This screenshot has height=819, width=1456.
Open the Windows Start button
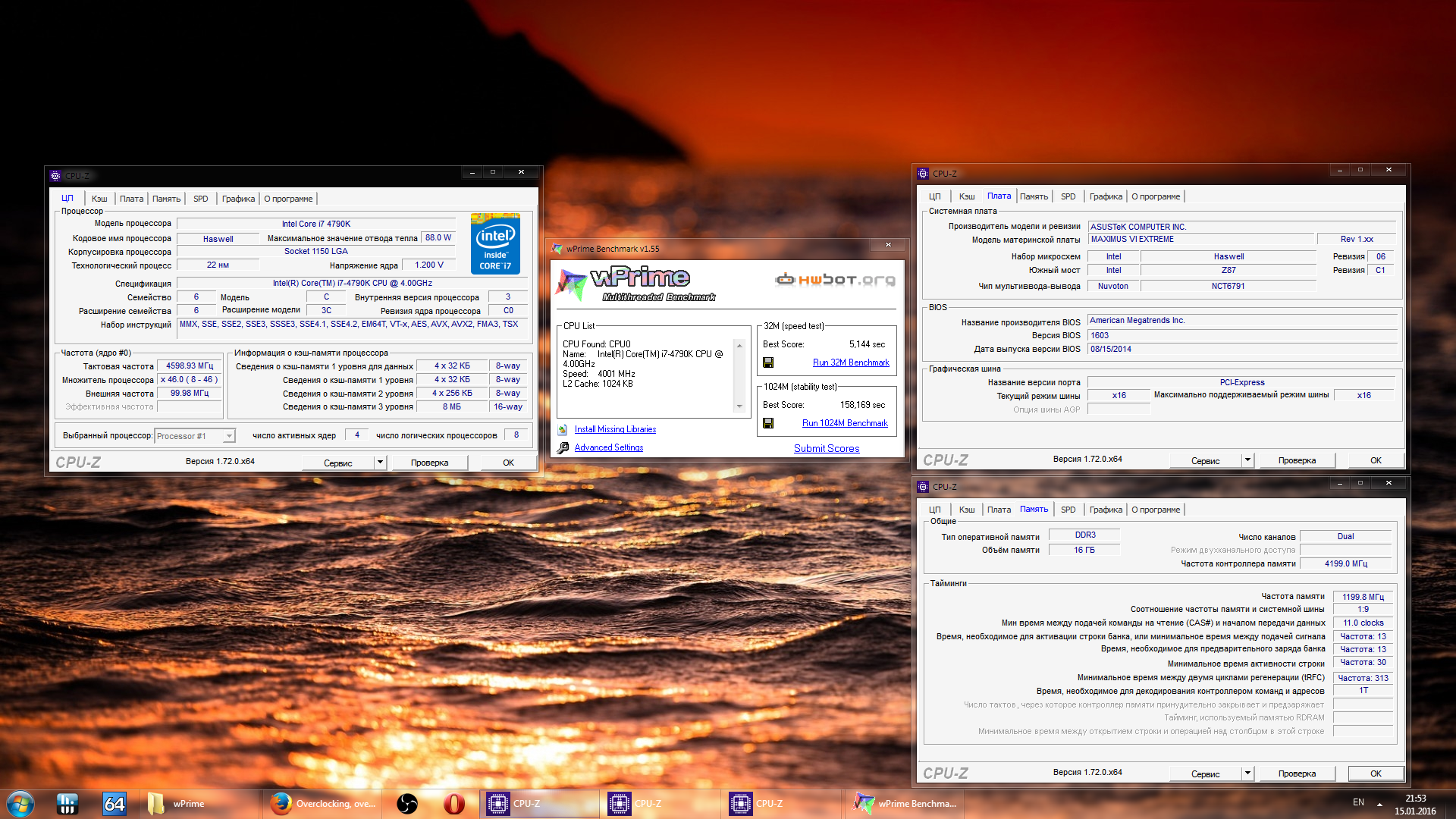click(20, 804)
